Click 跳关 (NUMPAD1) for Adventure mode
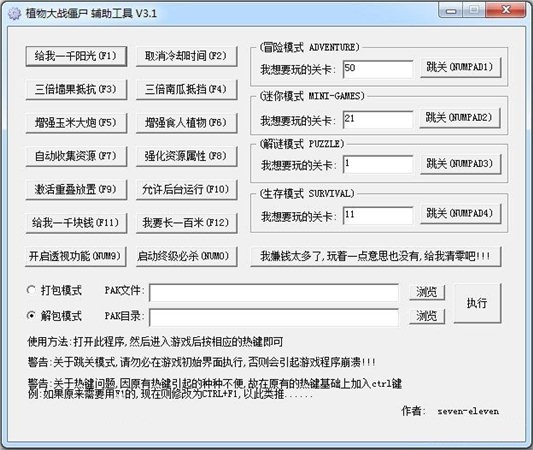This screenshot has height=450, width=533. (460, 67)
